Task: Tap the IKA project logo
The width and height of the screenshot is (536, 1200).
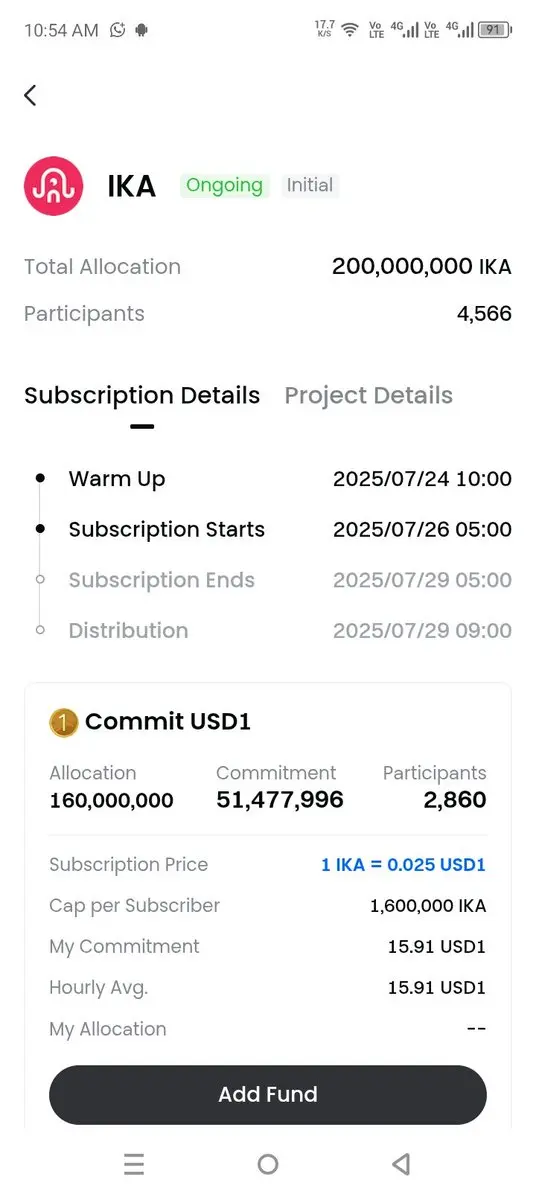Action: 54,186
